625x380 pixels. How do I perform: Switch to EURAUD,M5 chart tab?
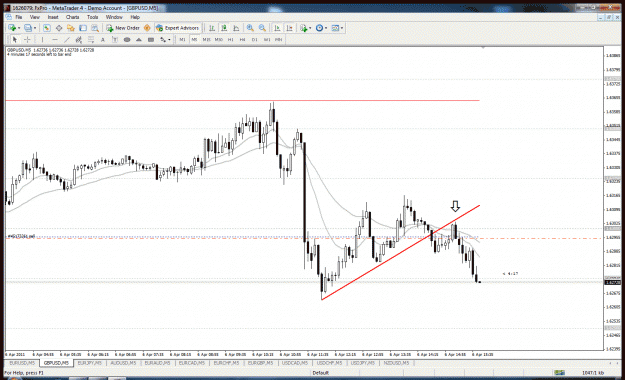point(157,363)
